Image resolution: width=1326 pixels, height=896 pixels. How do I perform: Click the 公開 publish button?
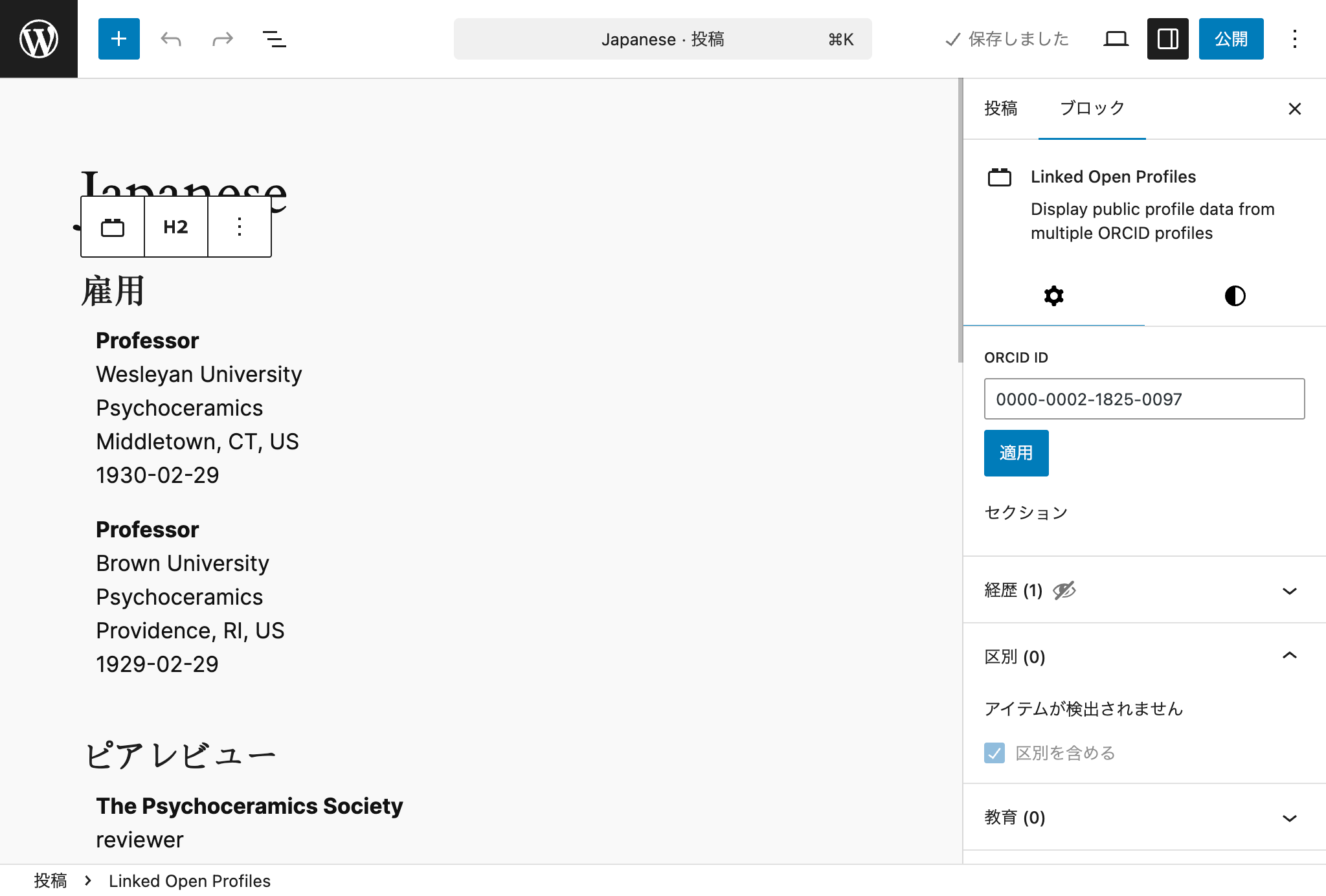(1231, 39)
